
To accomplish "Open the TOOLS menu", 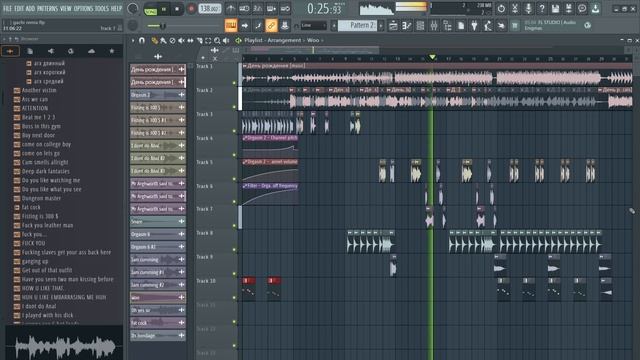I will (x=102, y=9).
